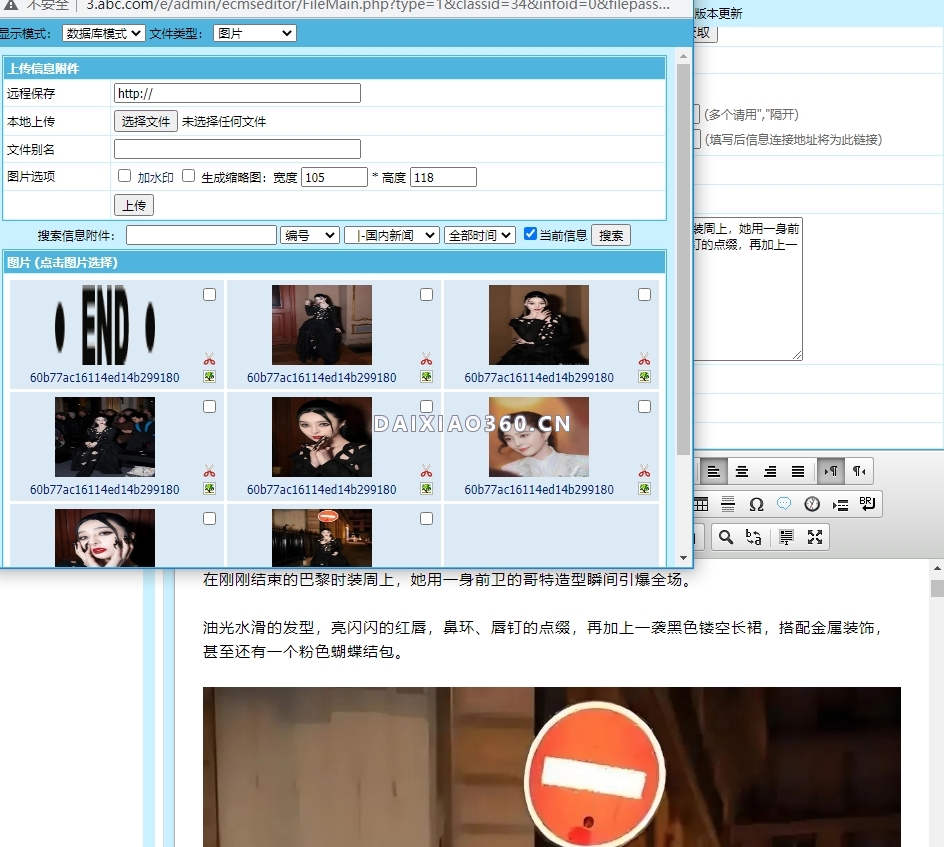The image size is (944, 847).
Task: Expand the 文件类型 图片 dropdown
Action: tap(255, 33)
